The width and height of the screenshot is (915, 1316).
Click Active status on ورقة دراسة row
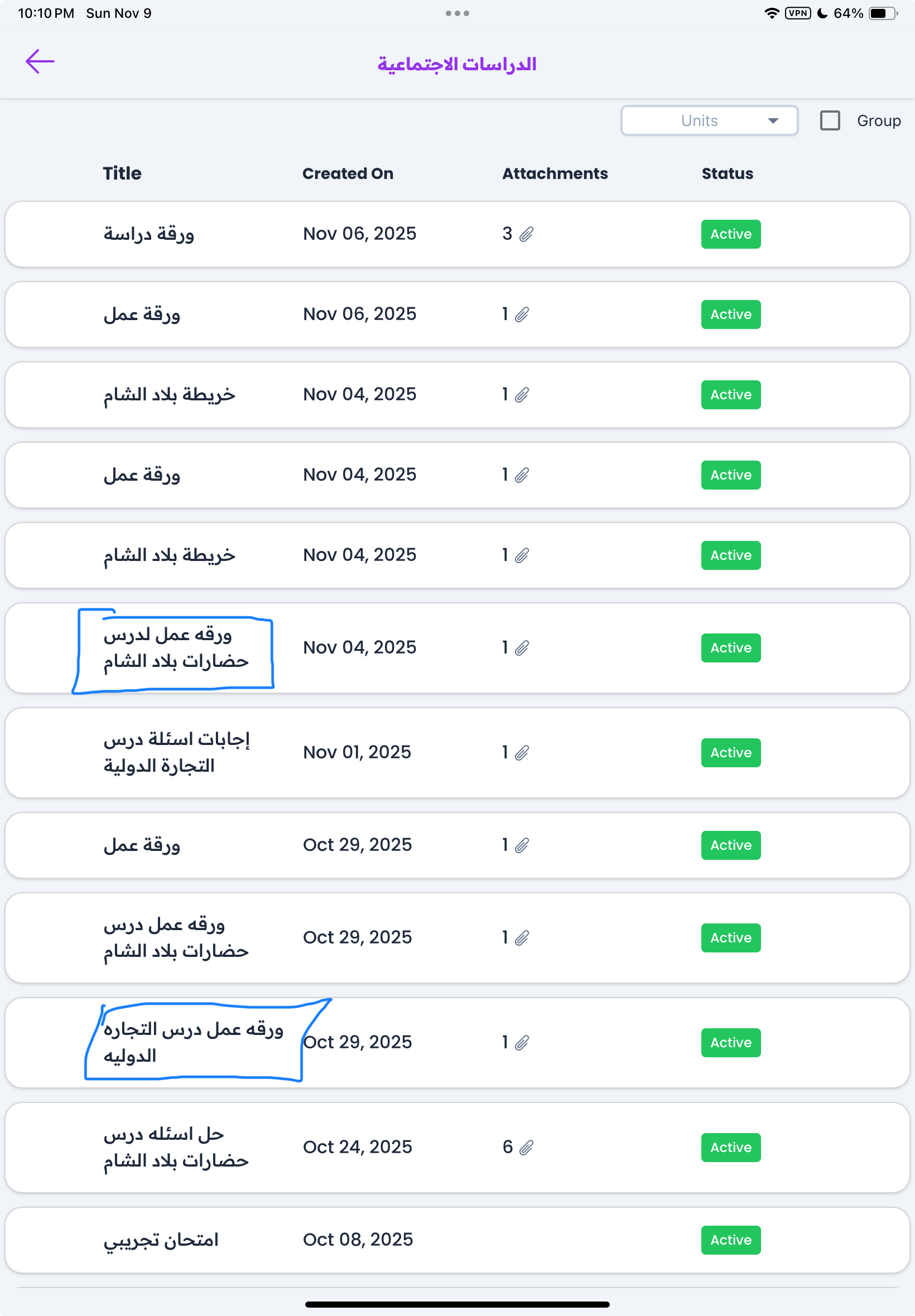coord(730,234)
